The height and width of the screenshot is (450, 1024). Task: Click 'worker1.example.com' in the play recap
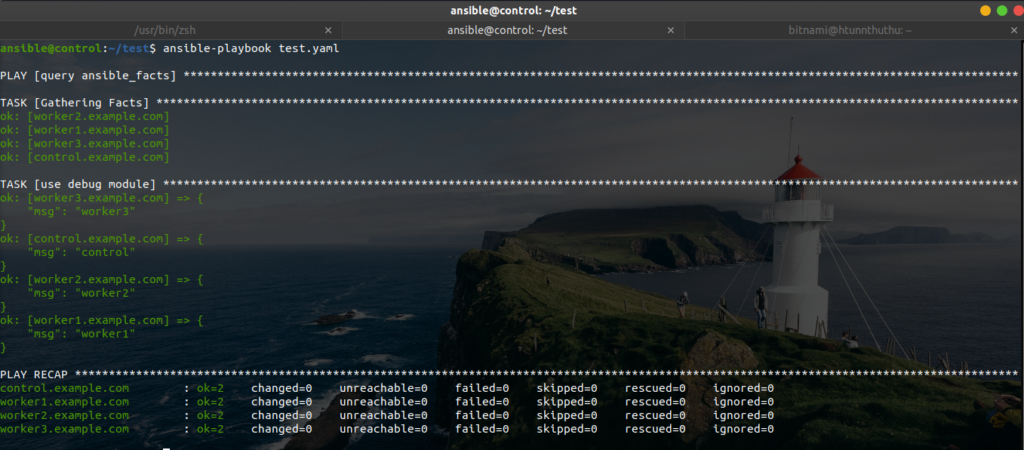(x=65, y=402)
